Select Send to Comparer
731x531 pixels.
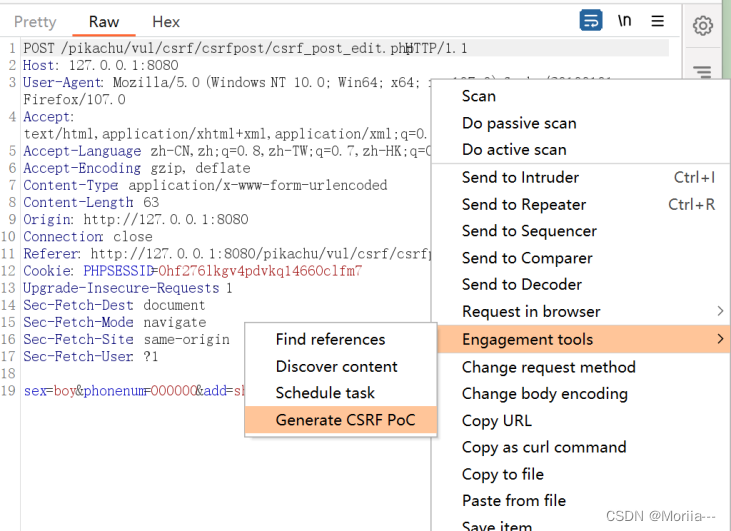point(580,258)
